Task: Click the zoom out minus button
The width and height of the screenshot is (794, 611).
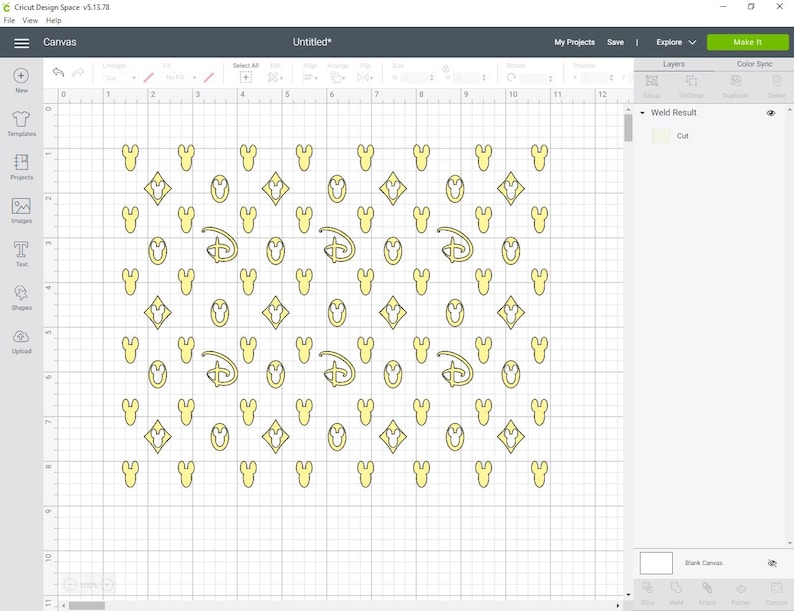Action: point(70,585)
